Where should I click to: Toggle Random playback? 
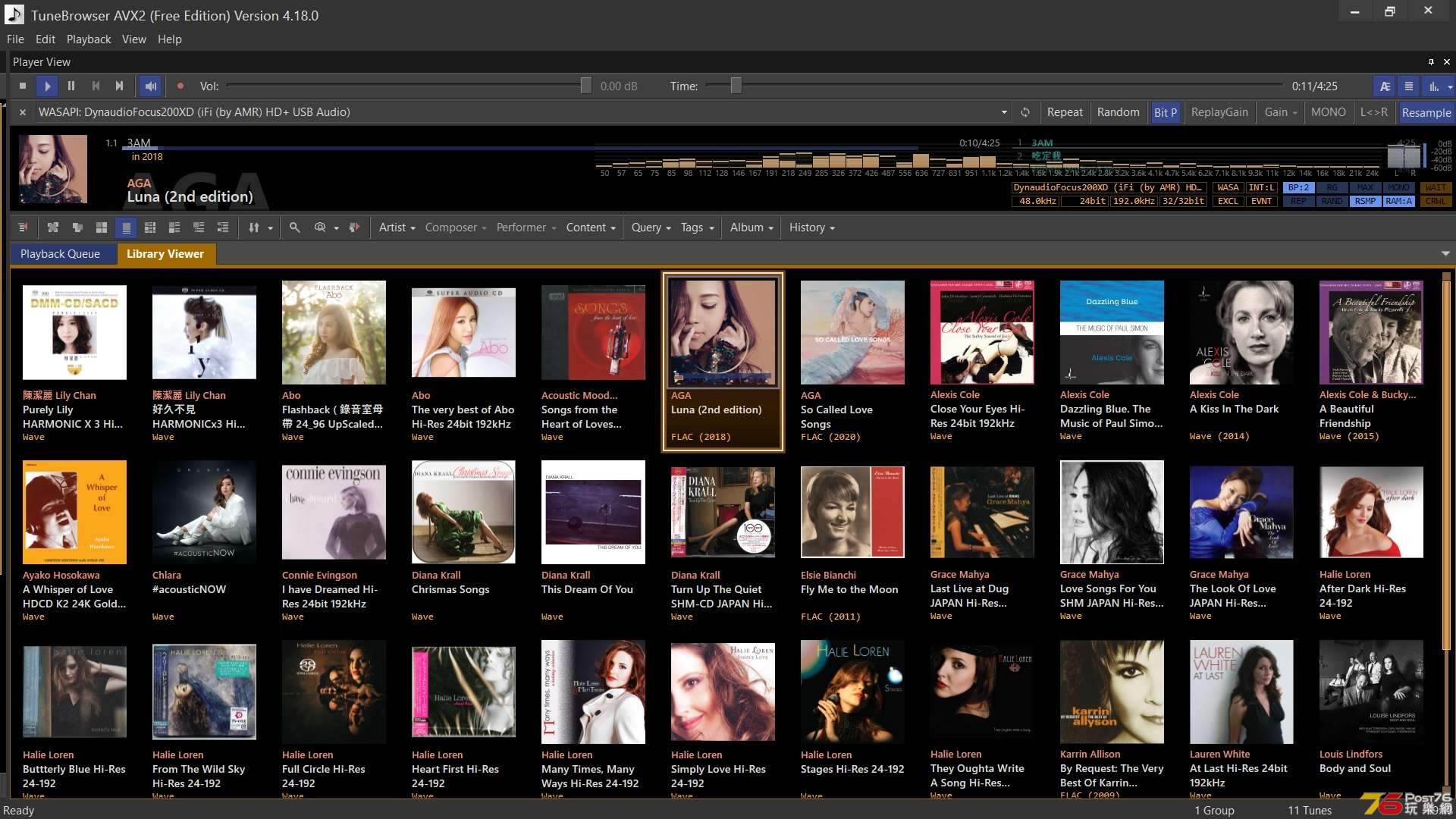click(1118, 112)
